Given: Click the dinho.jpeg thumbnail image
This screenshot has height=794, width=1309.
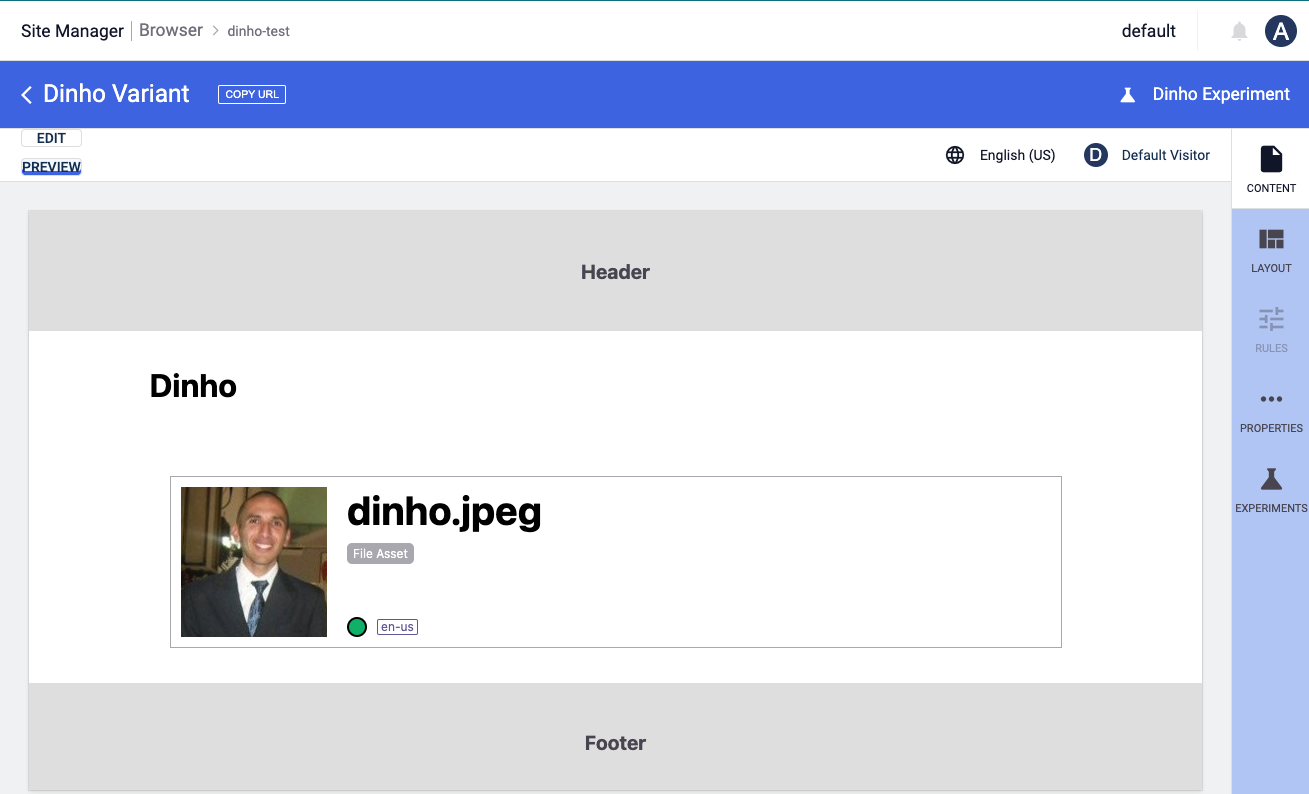Looking at the screenshot, I should point(253,561).
